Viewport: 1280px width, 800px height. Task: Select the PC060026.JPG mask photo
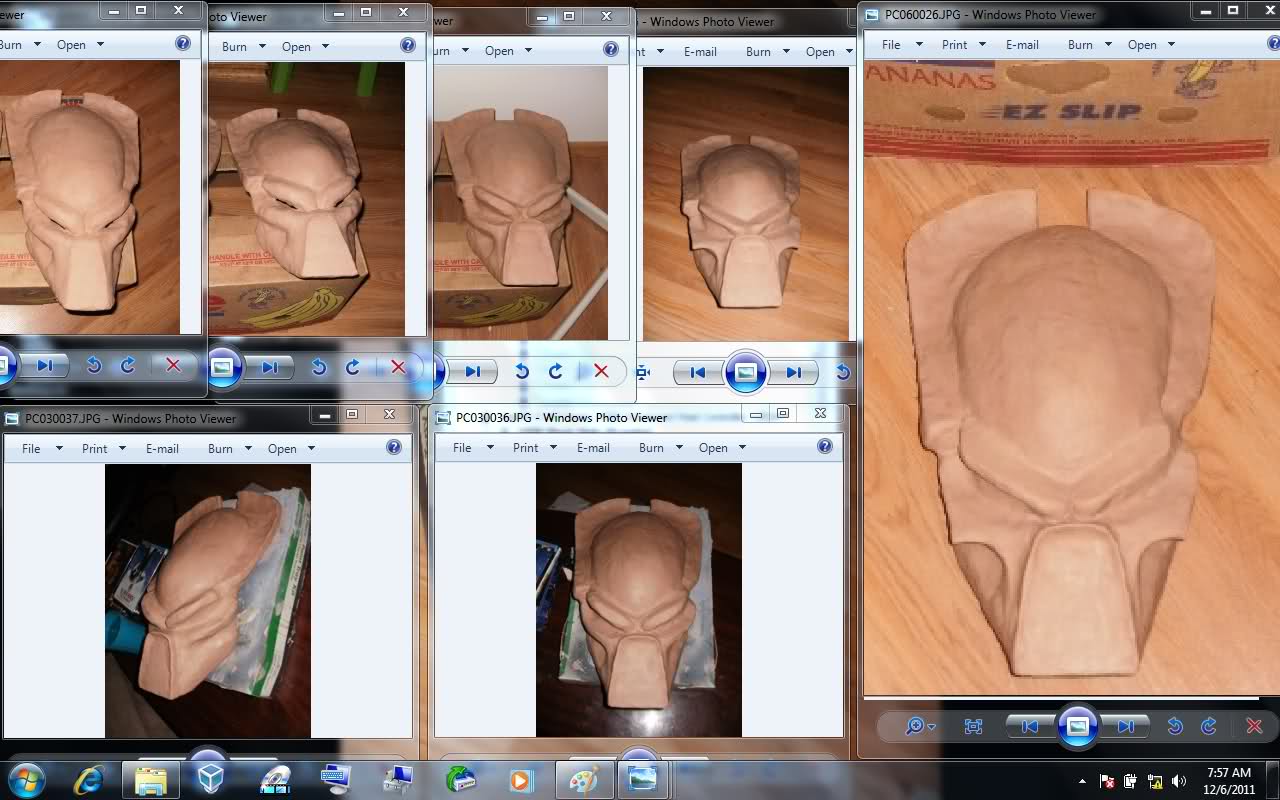1071,377
